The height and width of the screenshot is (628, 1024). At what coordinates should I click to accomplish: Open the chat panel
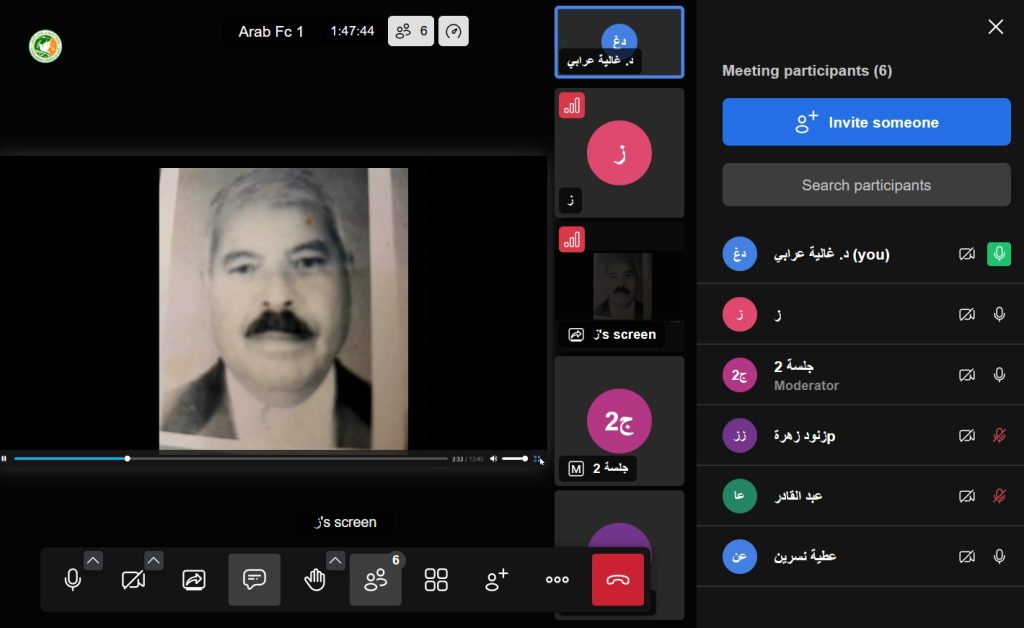pyautogui.click(x=254, y=579)
